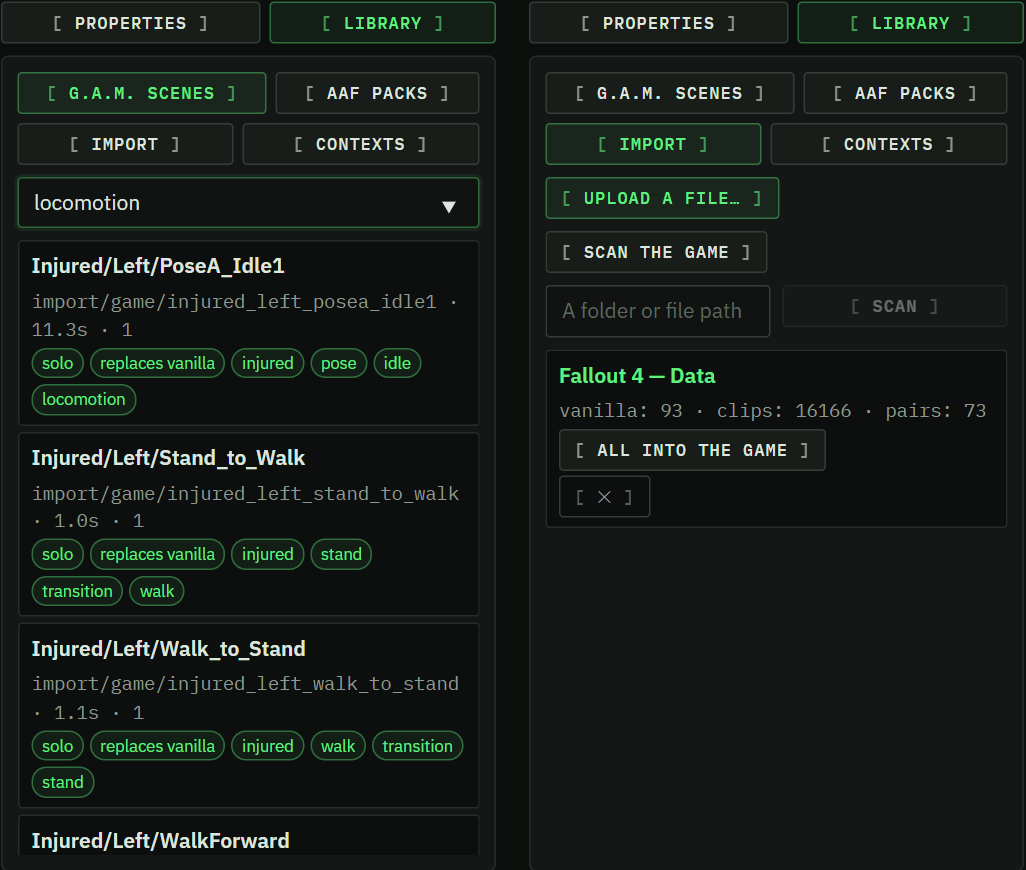Click import/game/injured_left_posea_idle1 path text
The height and width of the screenshot is (870, 1026).
click(x=234, y=302)
